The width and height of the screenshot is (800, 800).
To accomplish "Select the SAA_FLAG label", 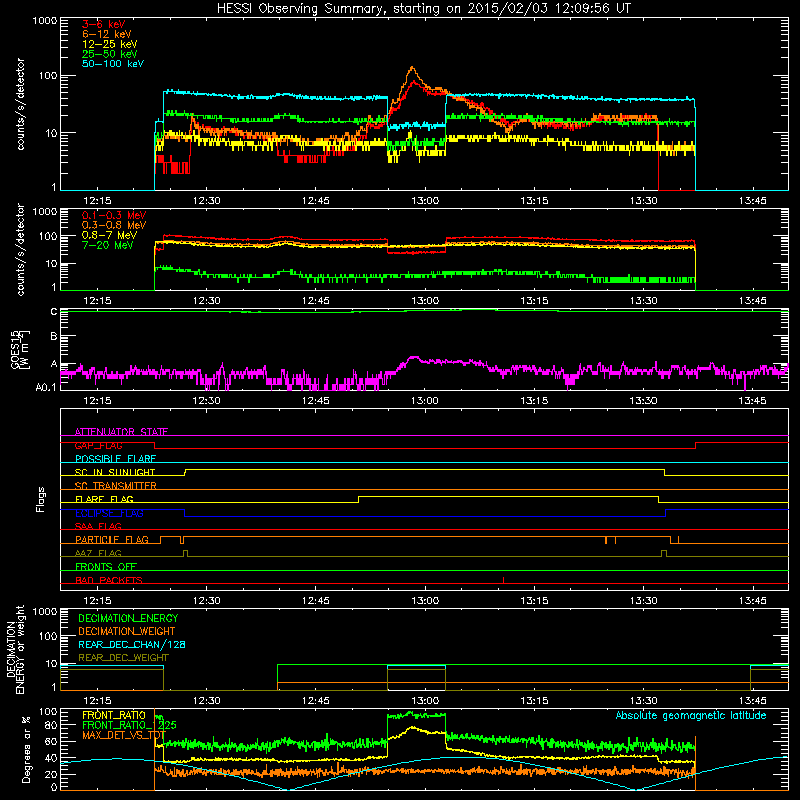I will coord(98,526).
